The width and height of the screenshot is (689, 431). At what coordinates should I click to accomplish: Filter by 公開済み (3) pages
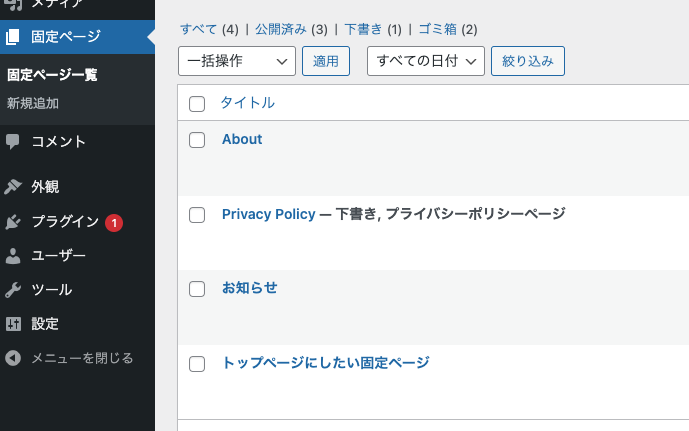click(291, 29)
